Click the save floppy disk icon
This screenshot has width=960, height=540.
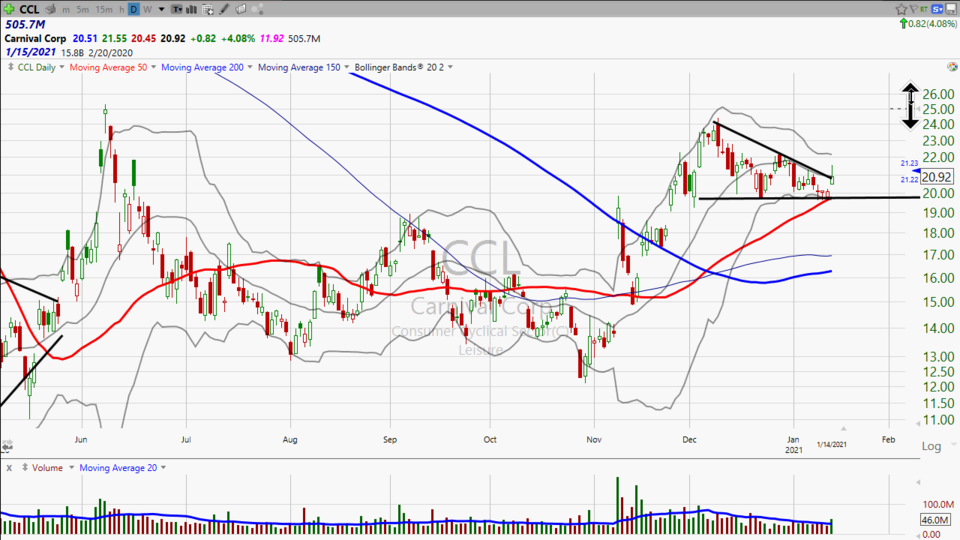point(951,9)
